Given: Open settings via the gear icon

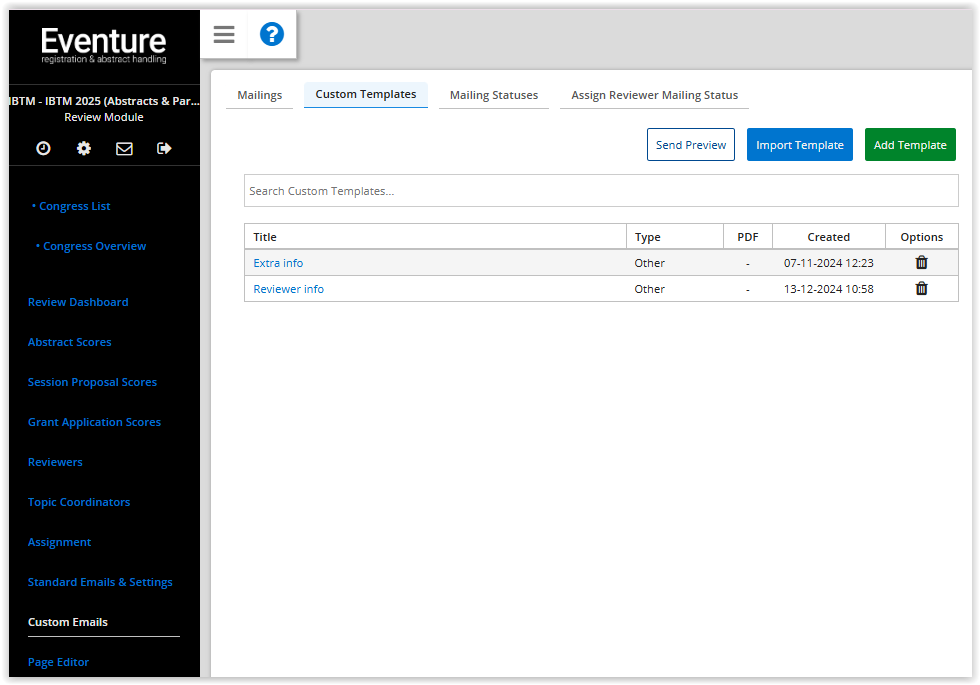Looking at the screenshot, I should pyautogui.click(x=83, y=148).
